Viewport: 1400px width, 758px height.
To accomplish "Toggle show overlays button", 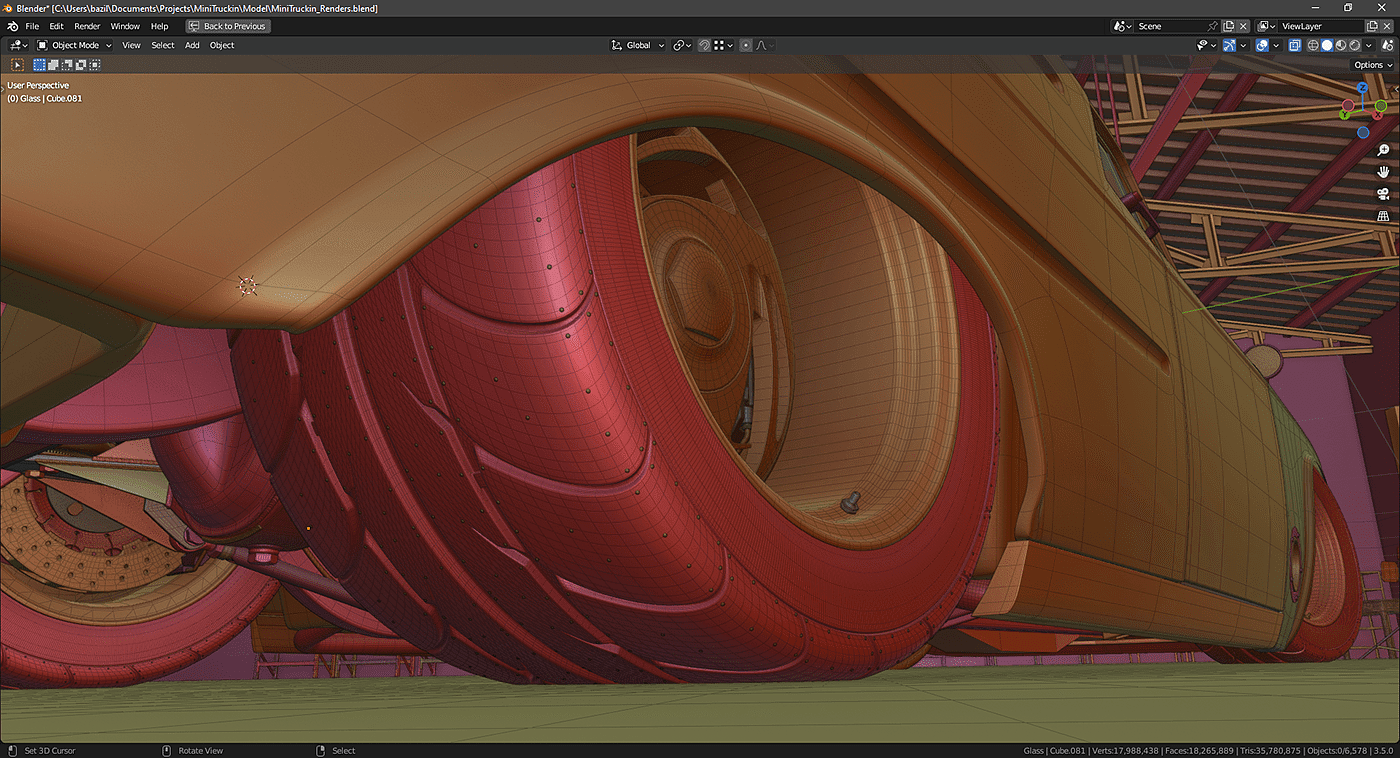I will point(1262,45).
